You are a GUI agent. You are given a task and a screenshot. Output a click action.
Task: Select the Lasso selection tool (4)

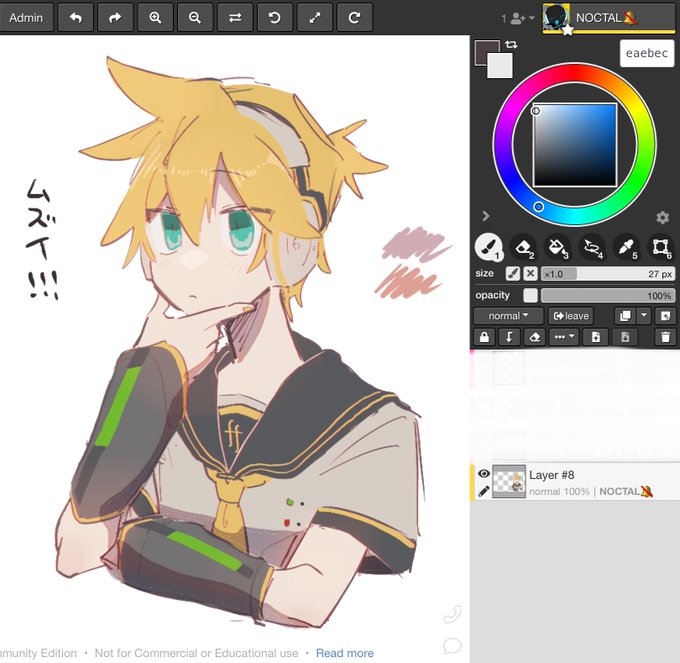click(x=592, y=247)
